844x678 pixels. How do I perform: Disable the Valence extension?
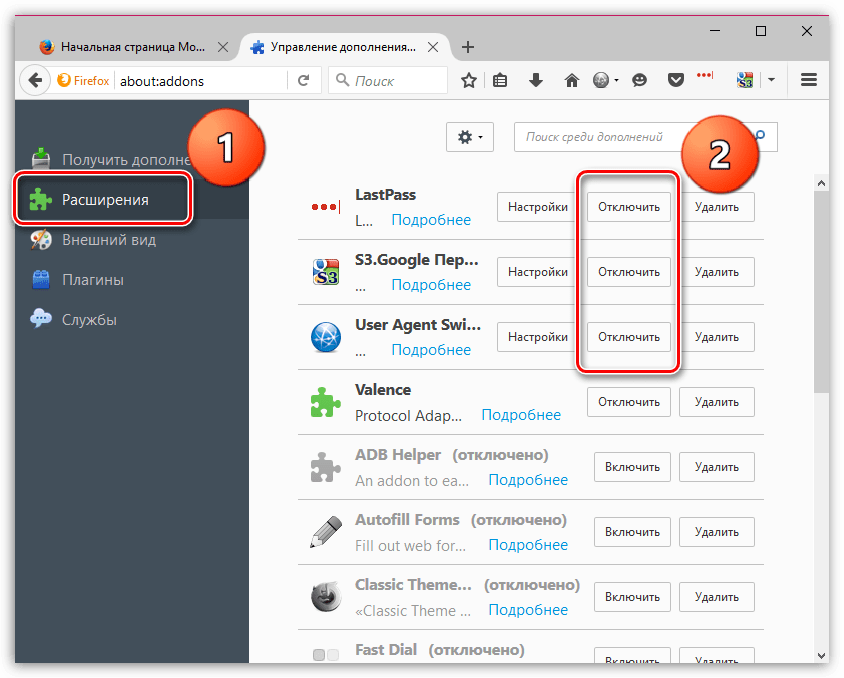629,402
